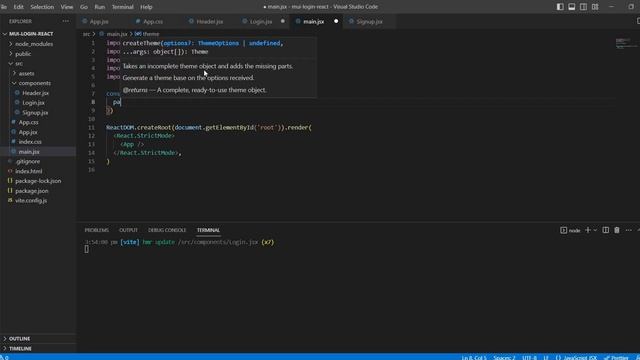The height and width of the screenshot is (360, 640).
Task: Select main.jsx in the file tree
Action: [29, 151]
